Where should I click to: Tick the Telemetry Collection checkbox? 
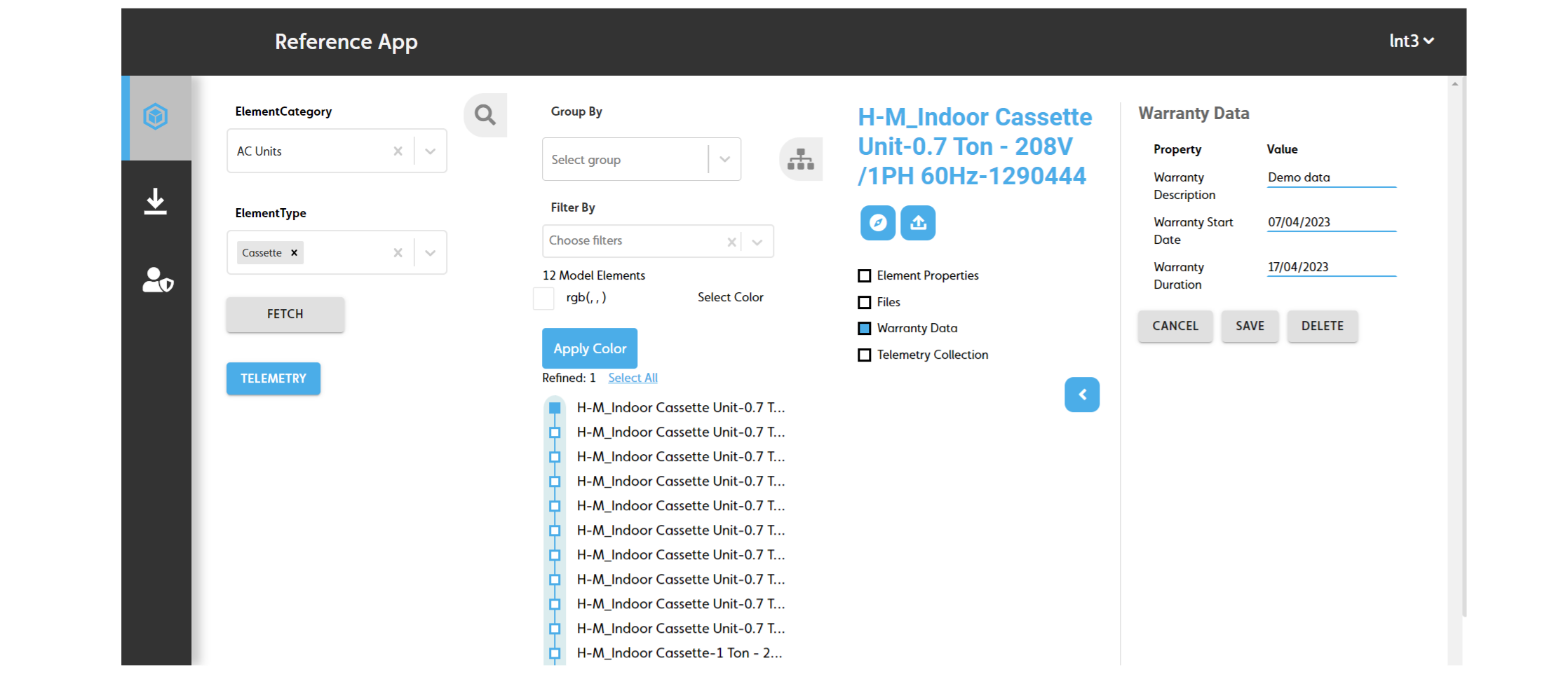(865, 355)
